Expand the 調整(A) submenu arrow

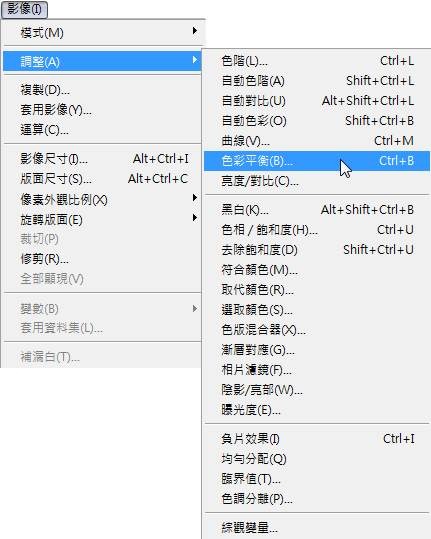195,60
